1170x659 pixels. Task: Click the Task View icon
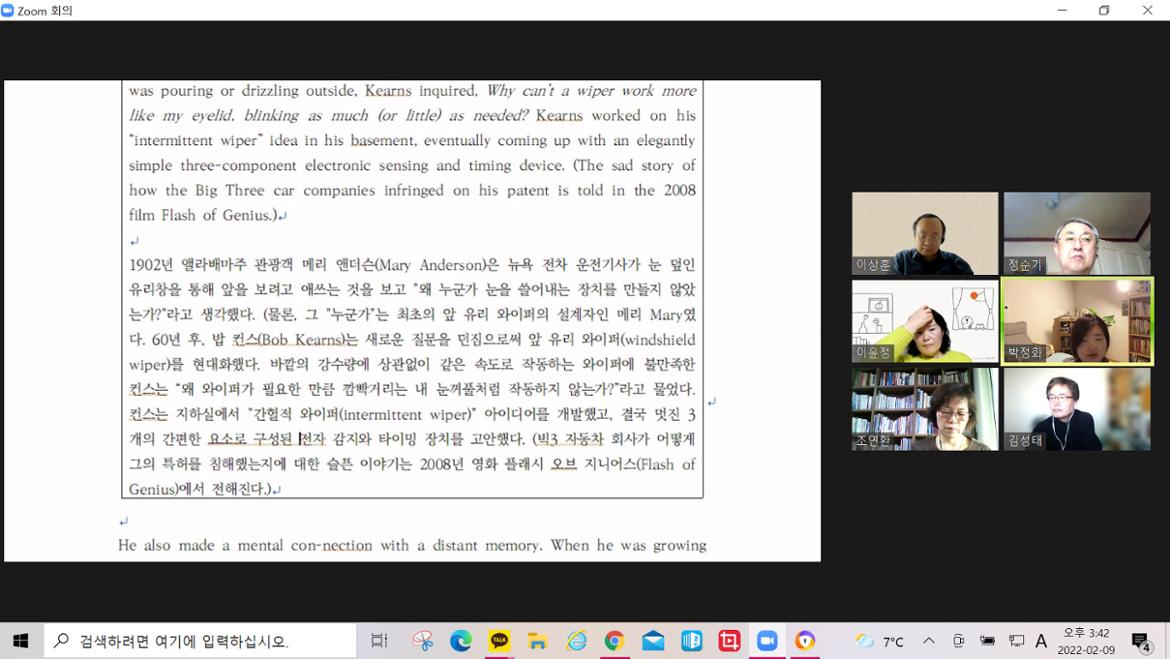(379, 641)
